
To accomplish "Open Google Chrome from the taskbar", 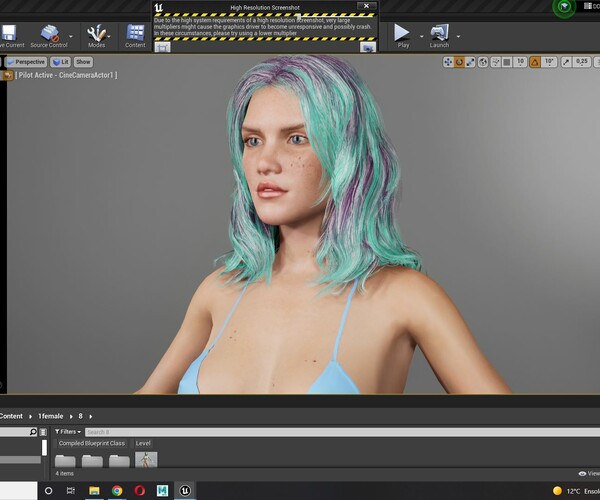I will [x=117, y=490].
